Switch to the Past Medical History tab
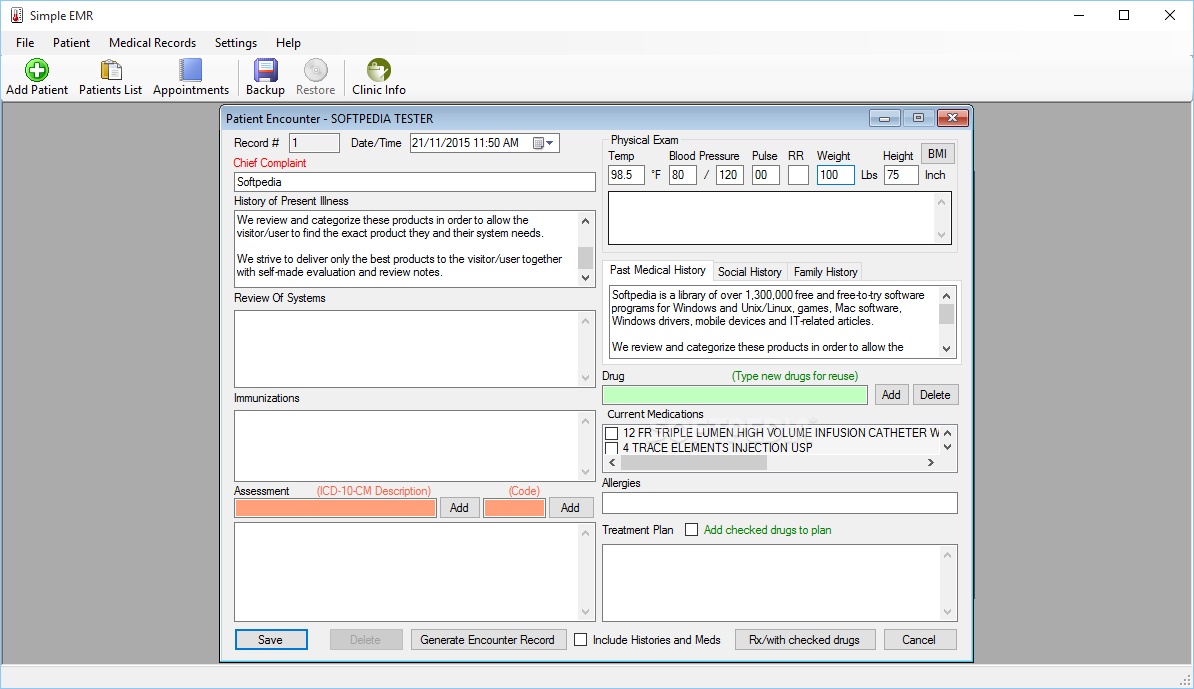The width and height of the screenshot is (1194, 689). tap(657, 270)
